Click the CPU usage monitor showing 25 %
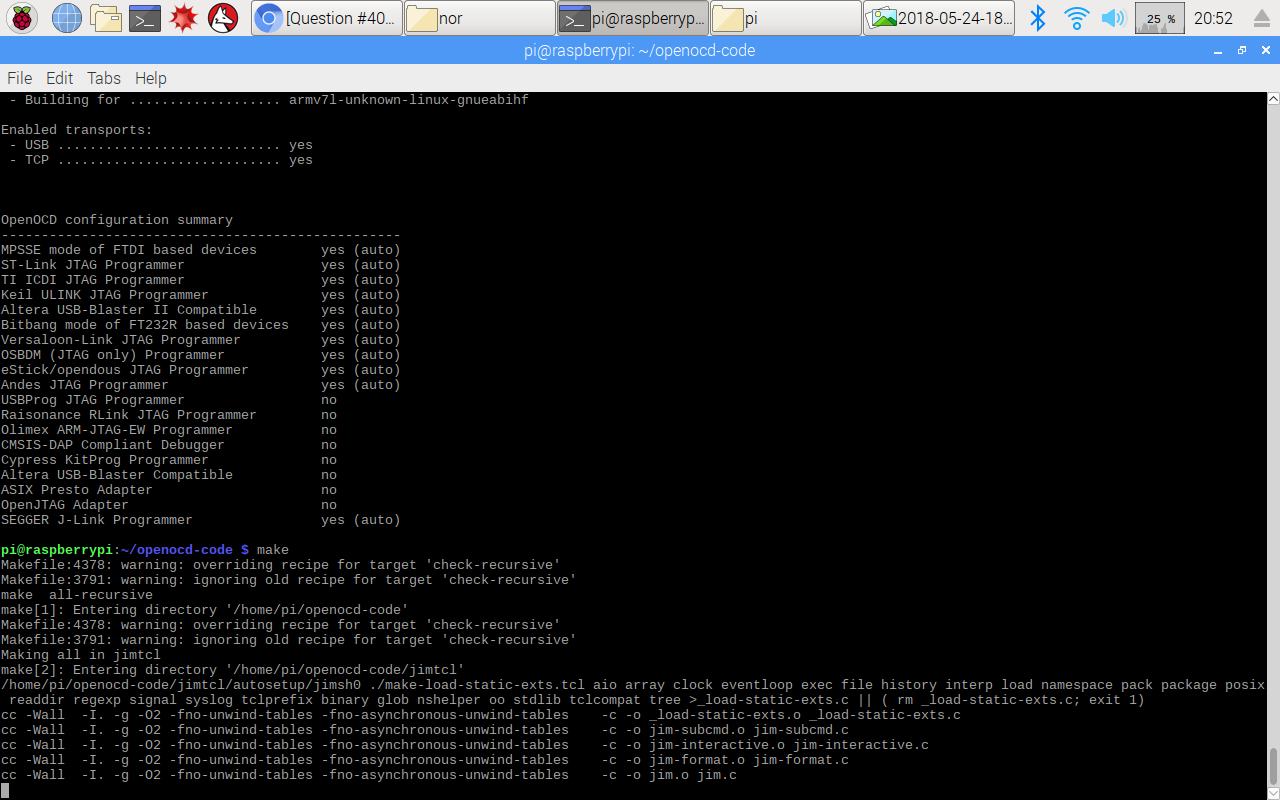The height and width of the screenshot is (800, 1280). 1160,18
